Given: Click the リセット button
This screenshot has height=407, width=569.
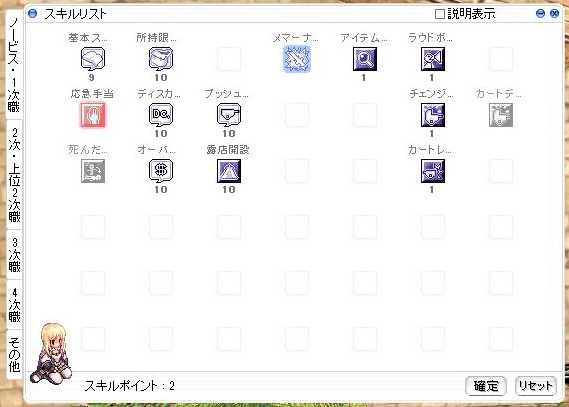Looking at the screenshot, I should click(536, 386).
